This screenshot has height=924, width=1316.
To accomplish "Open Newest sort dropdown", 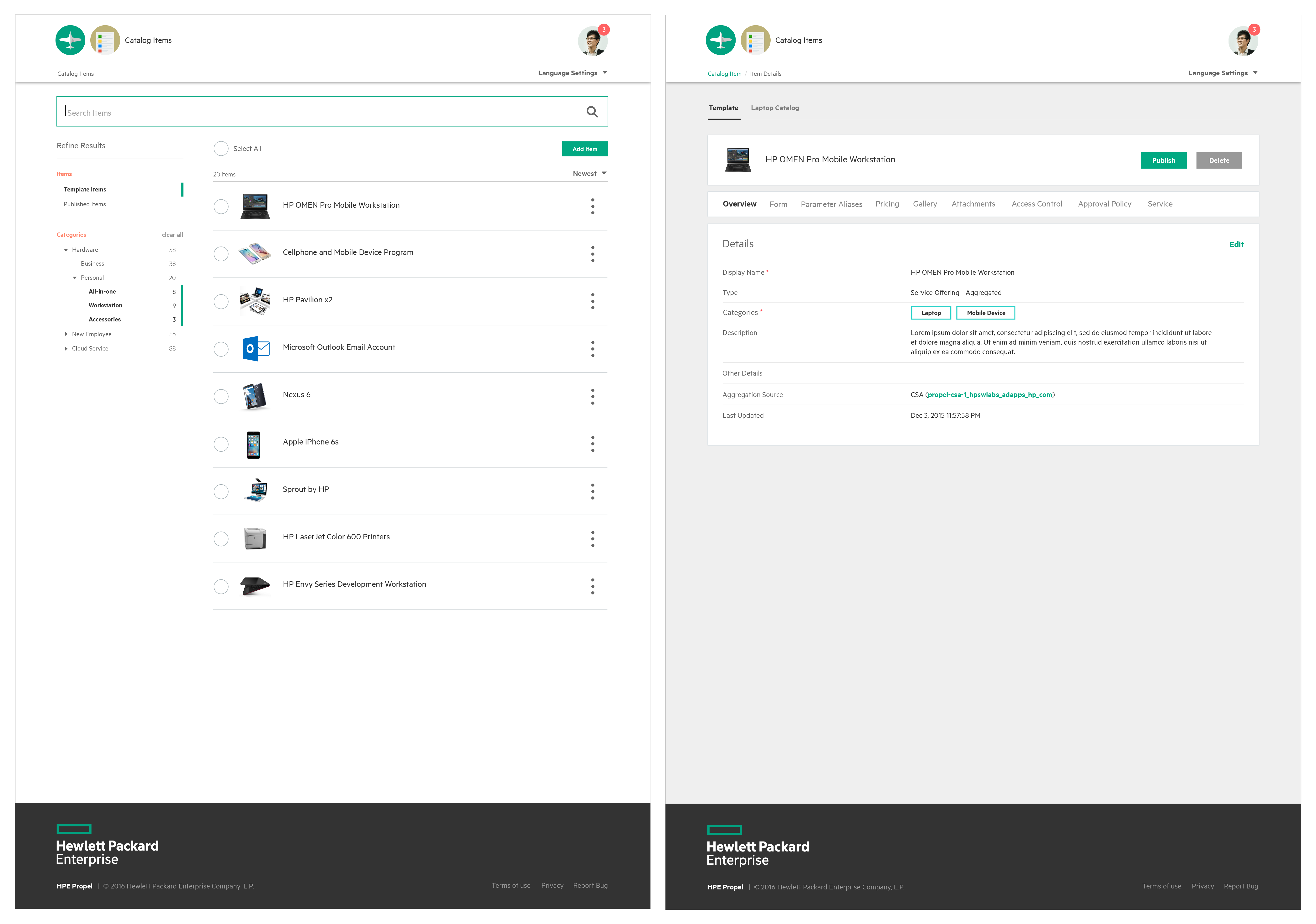I will (x=590, y=174).
